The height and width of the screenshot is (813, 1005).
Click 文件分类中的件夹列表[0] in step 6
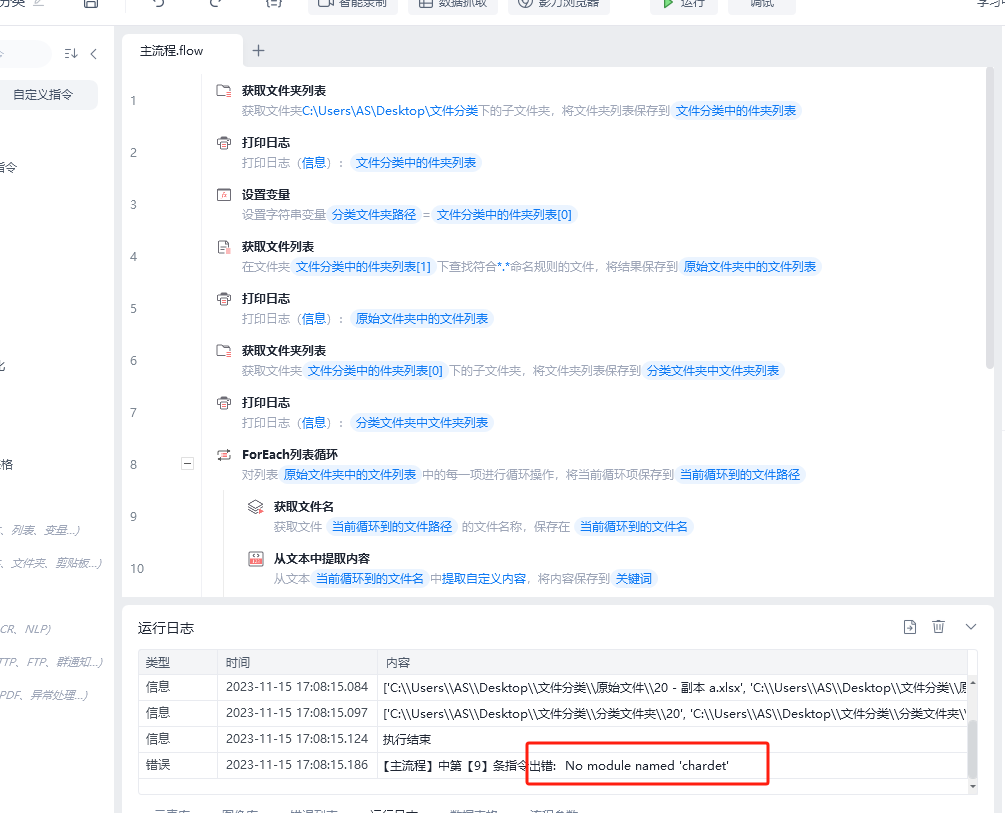point(375,371)
